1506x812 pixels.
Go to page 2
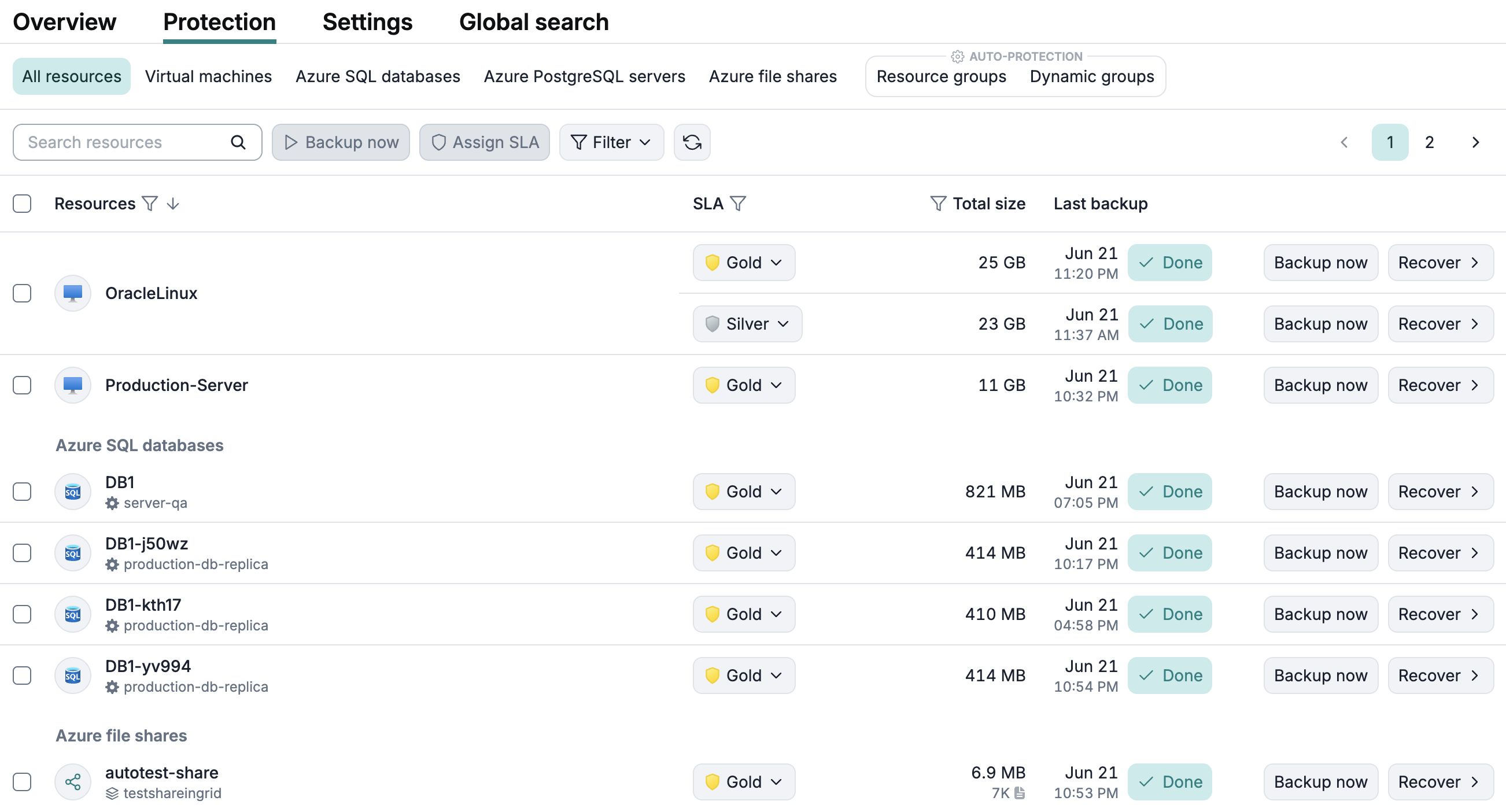1430,142
